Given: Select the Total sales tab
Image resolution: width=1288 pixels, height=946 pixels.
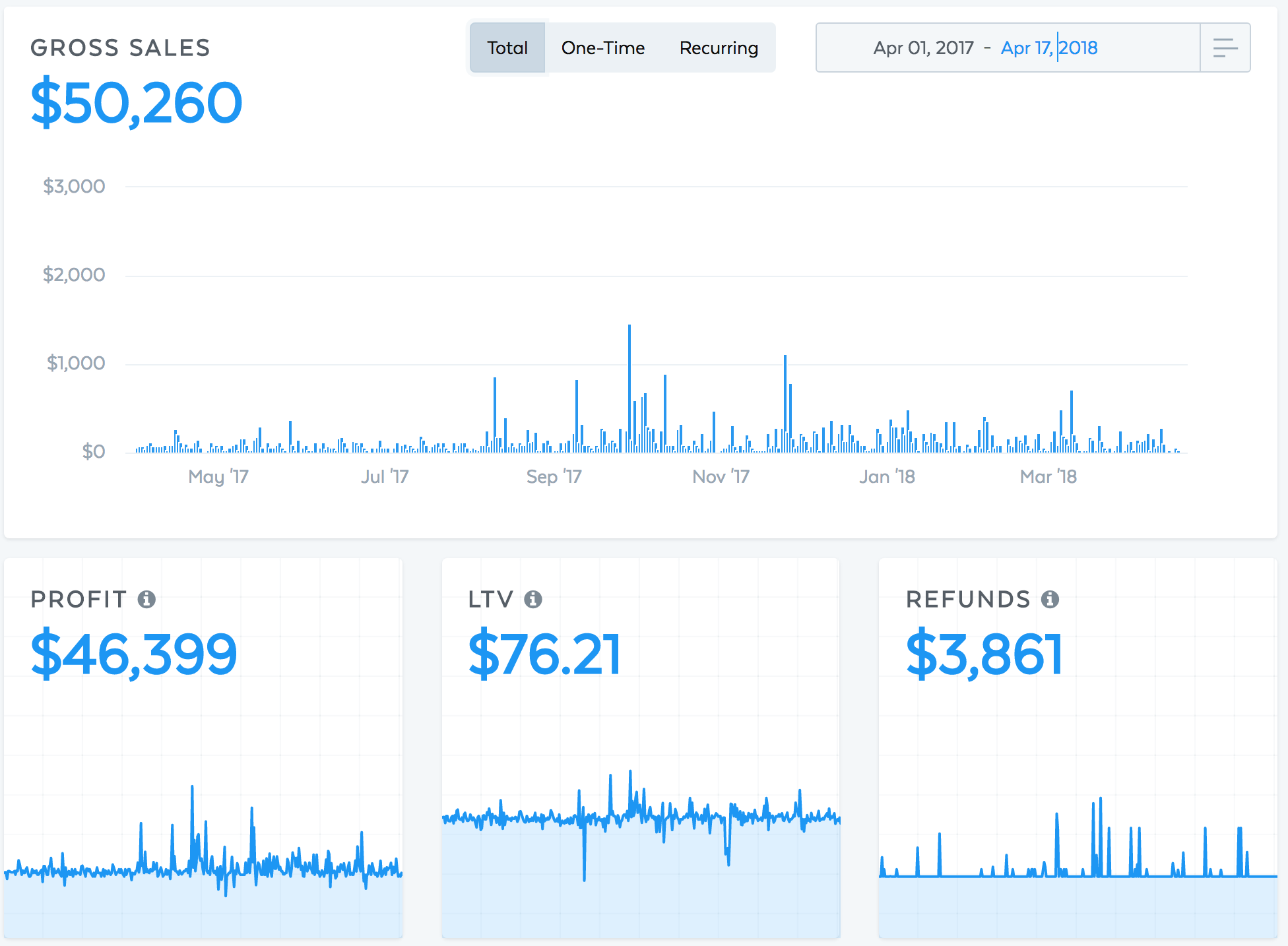Looking at the screenshot, I should 507,47.
